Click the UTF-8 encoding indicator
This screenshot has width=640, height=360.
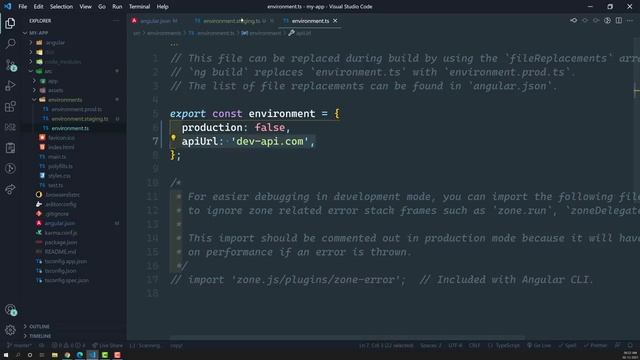[x=455, y=345]
